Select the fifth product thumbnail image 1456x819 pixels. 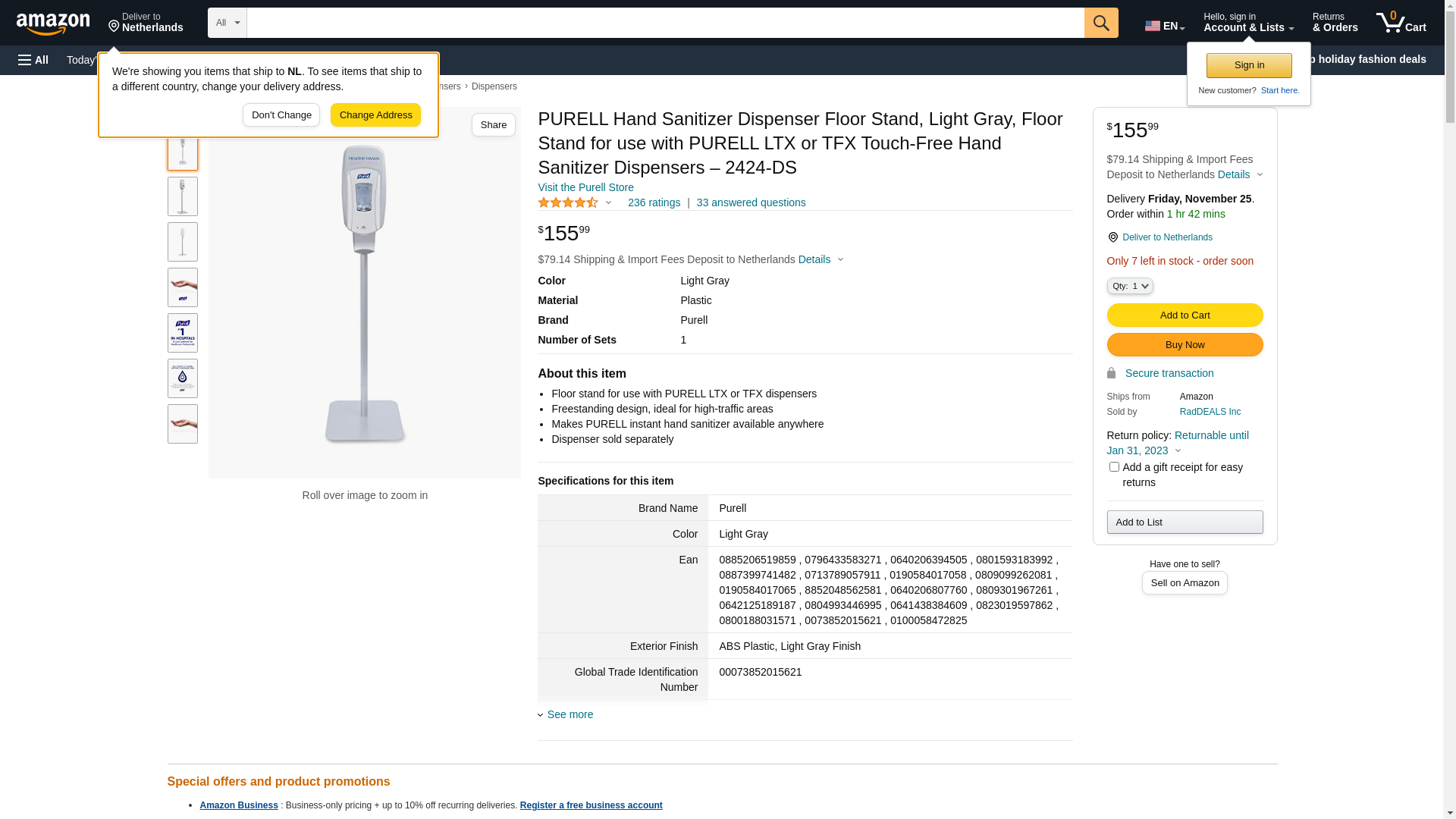[183, 333]
